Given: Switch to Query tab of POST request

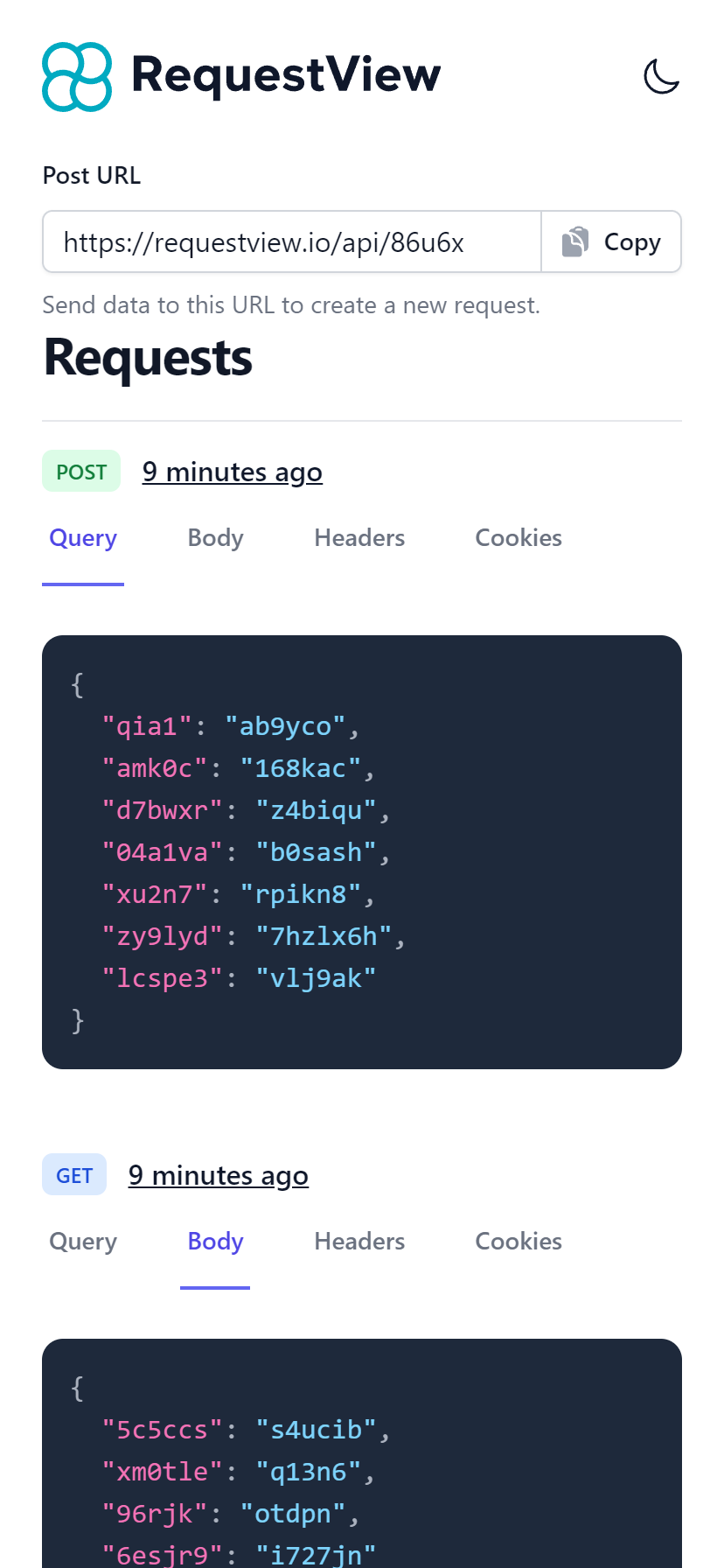Looking at the screenshot, I should tap(83, 538).
